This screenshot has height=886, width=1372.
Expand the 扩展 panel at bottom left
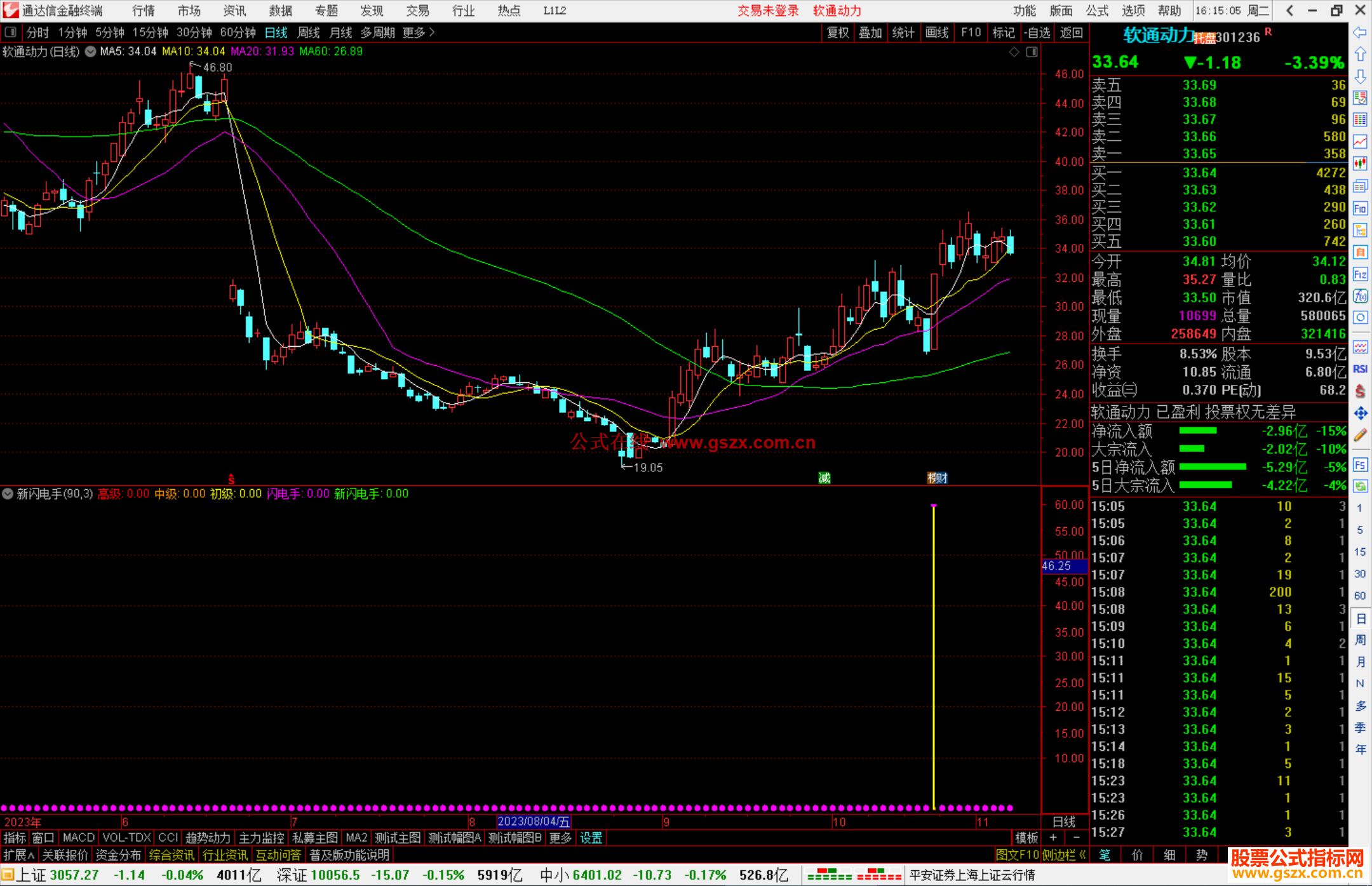(x=18, y=855)
